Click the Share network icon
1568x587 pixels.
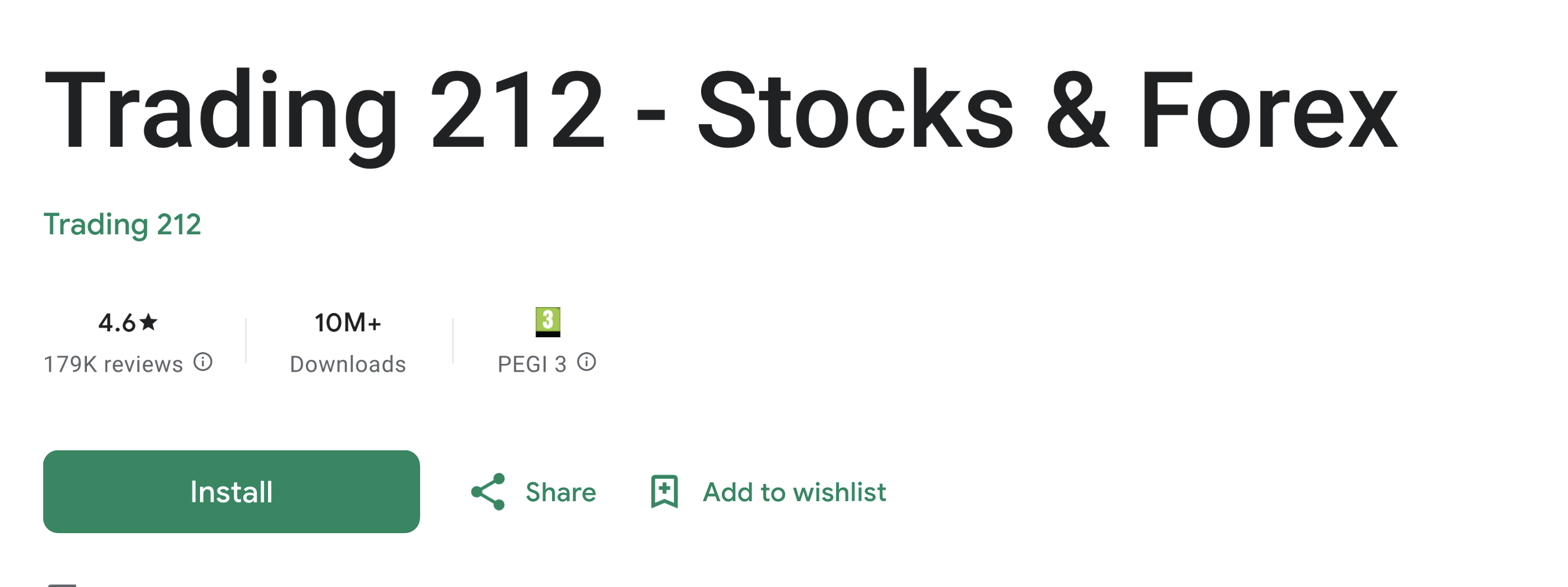tap(488, 491)
